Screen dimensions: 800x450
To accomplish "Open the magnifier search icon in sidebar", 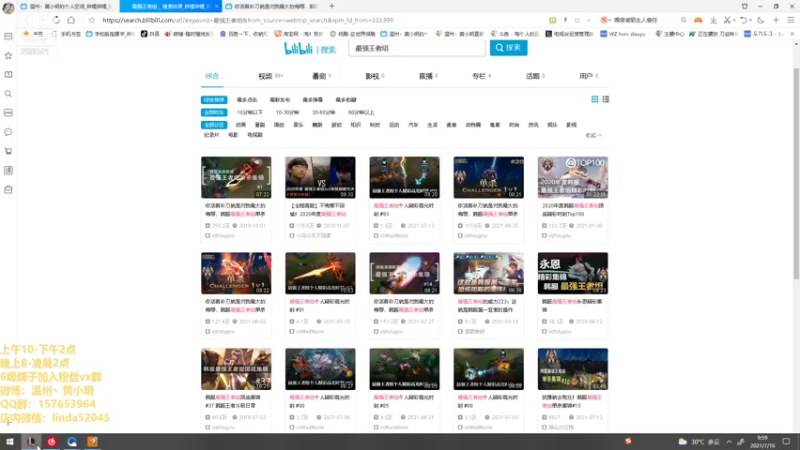I will (8, 93).
